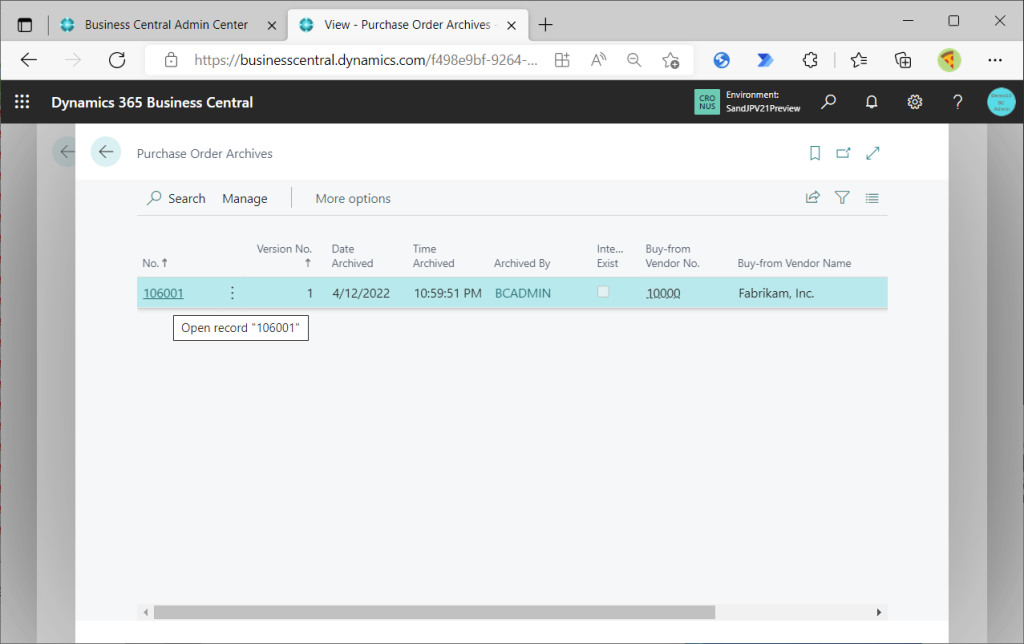Open the Time Archived column header
1024x644 pixels.
tap(433, 255)
